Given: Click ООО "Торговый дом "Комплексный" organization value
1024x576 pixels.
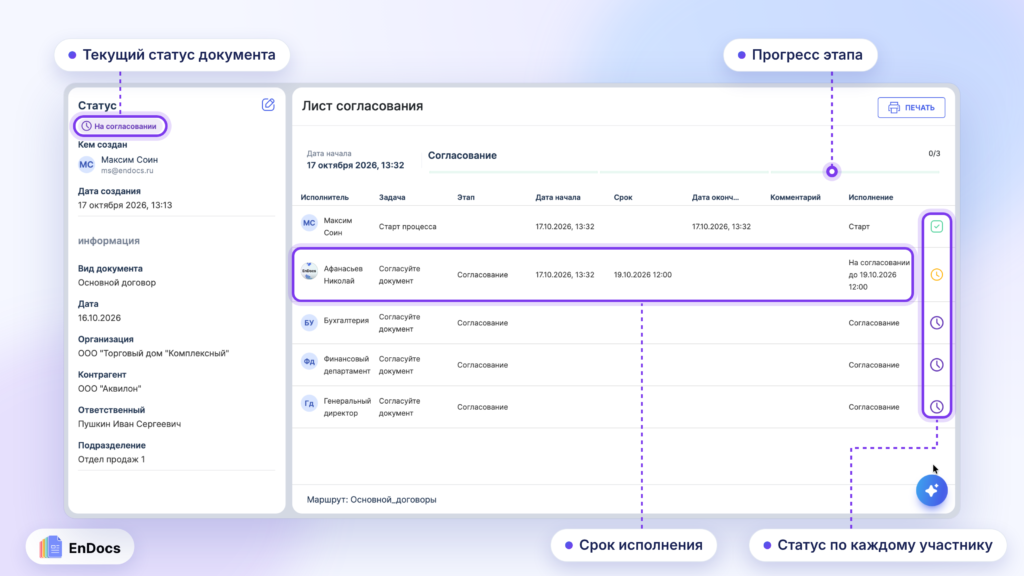Looking at the screenshot, I should tap(153, 353).
